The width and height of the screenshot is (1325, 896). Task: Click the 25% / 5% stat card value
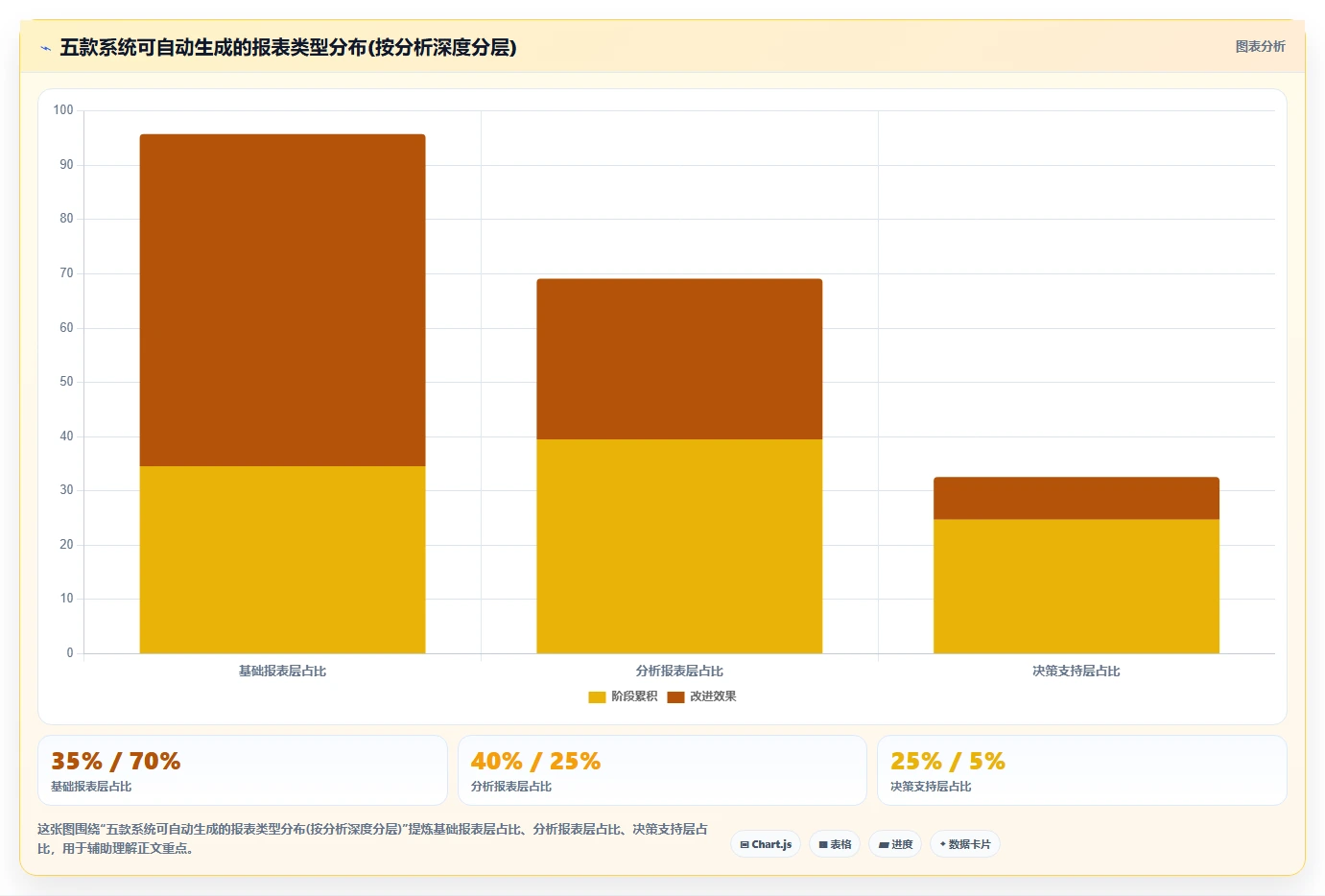coord(948,762)
